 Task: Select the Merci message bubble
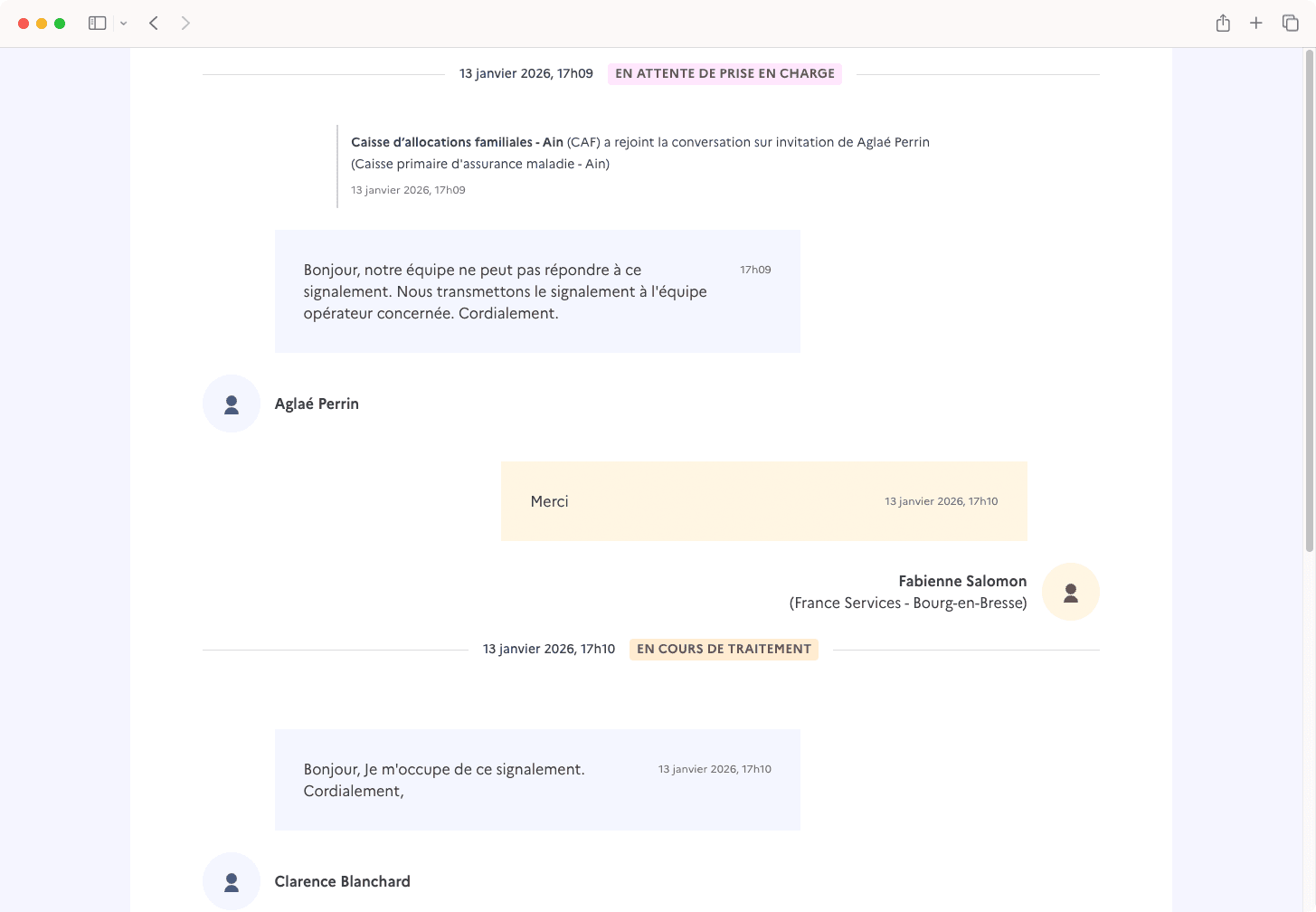click(x=763, y=500)
